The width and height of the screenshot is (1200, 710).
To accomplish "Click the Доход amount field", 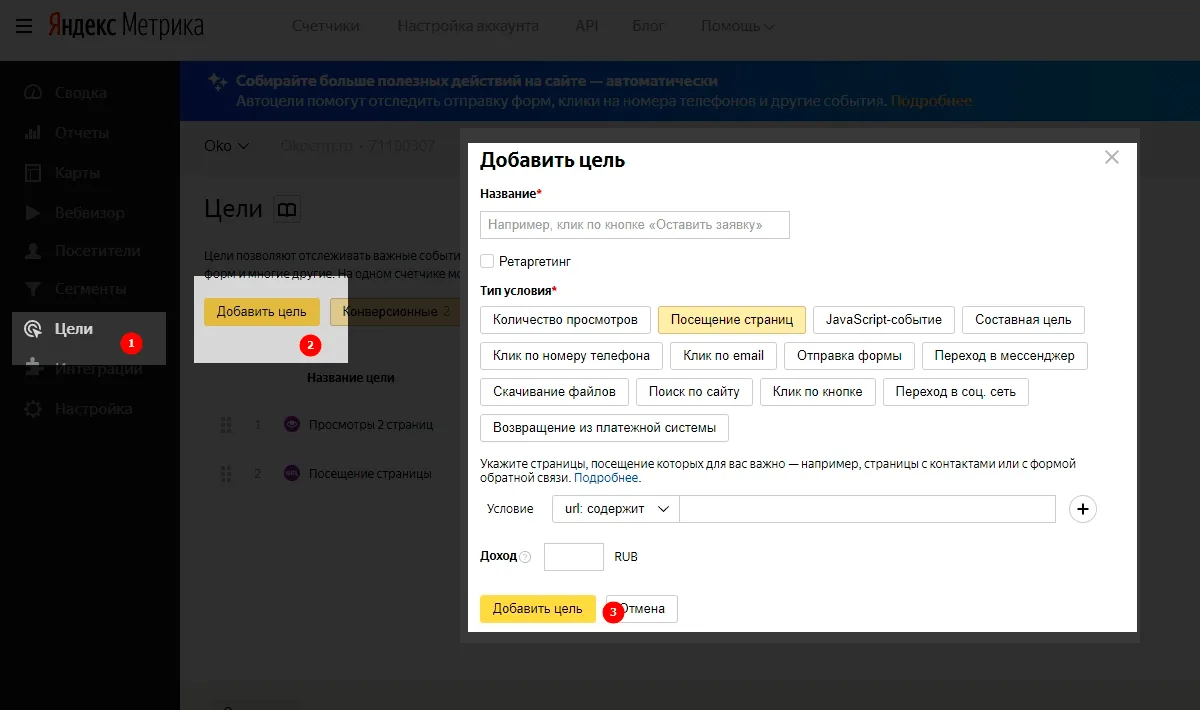I will pyautogui.click(x=574, y=557).
